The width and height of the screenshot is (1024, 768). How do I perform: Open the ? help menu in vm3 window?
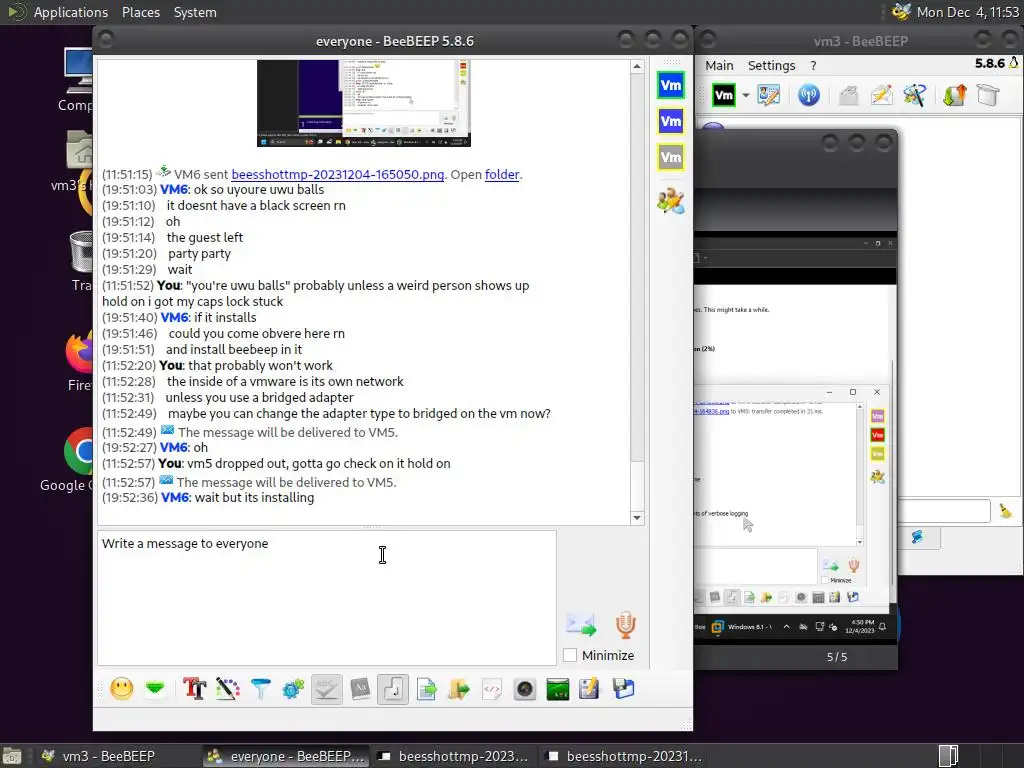click(813, 65)
